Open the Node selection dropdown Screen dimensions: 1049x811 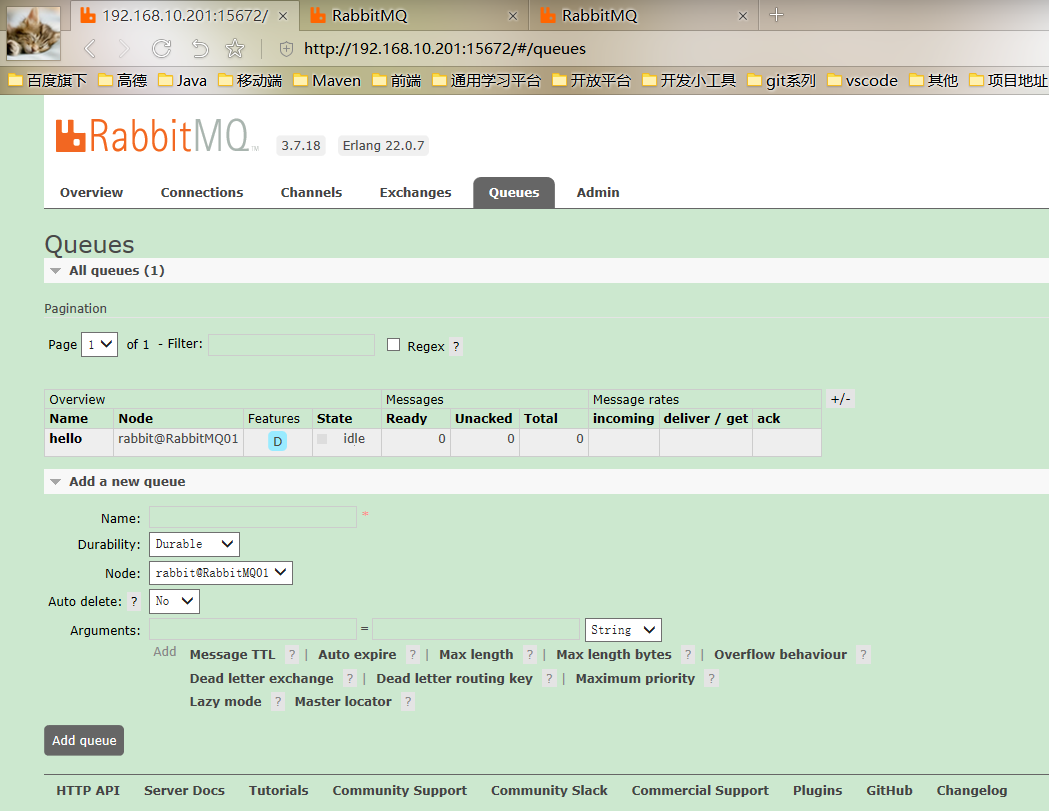[221, 573]
